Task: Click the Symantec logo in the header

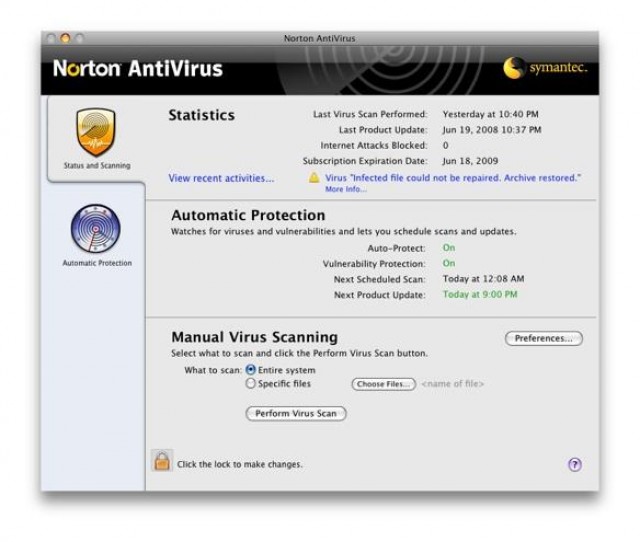Action: pyautogui.click(x=544, y=68)
